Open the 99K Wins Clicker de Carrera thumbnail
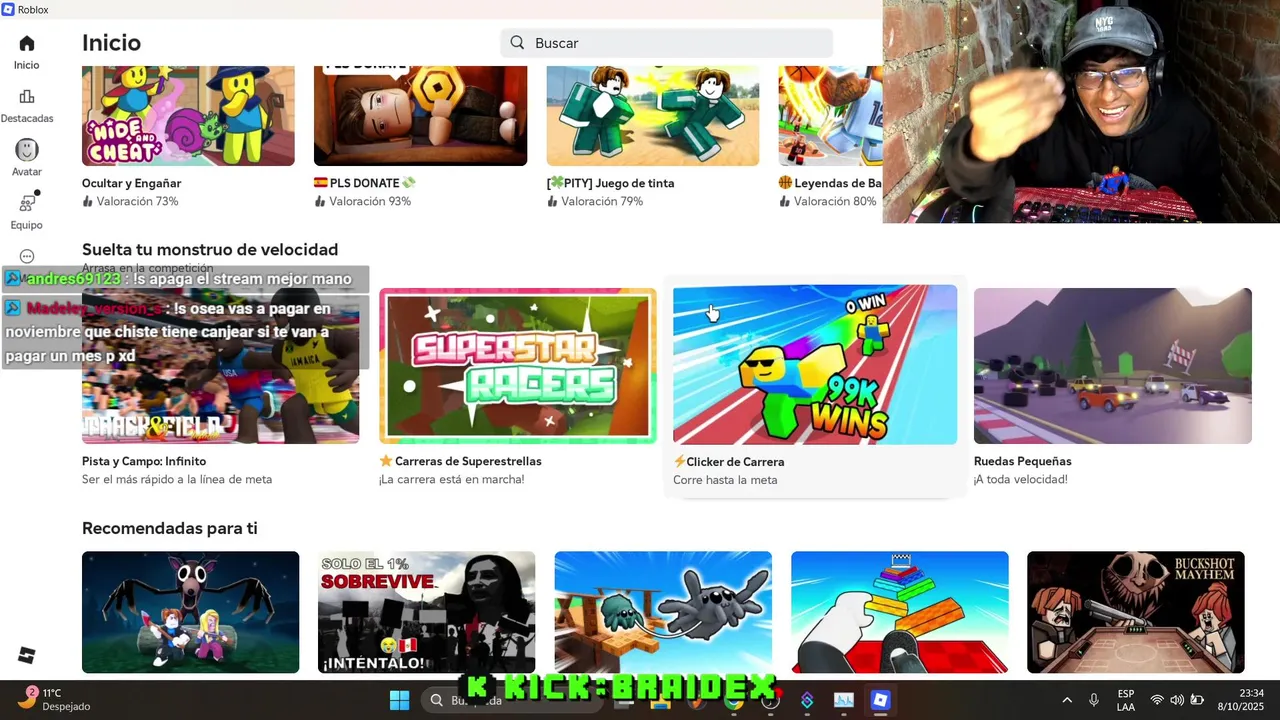 click(x=815, y=365)
